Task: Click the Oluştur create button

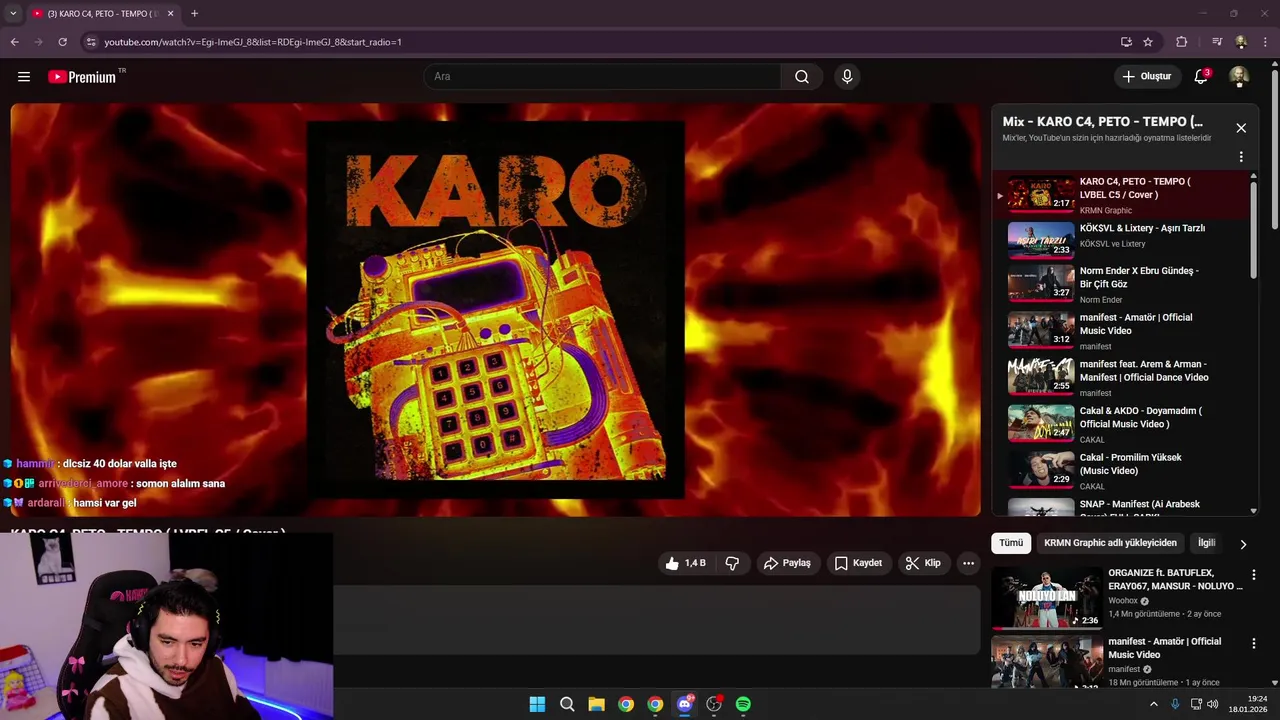Action: click(x=1146, y=77)
